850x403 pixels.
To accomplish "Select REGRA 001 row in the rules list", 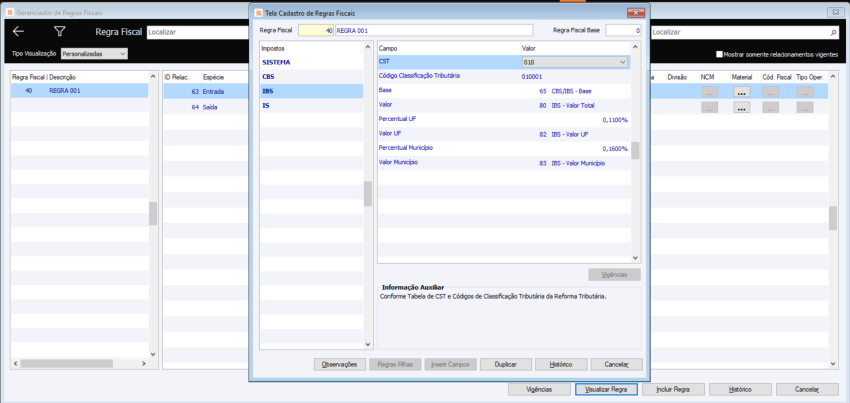I will pos(80,91).
